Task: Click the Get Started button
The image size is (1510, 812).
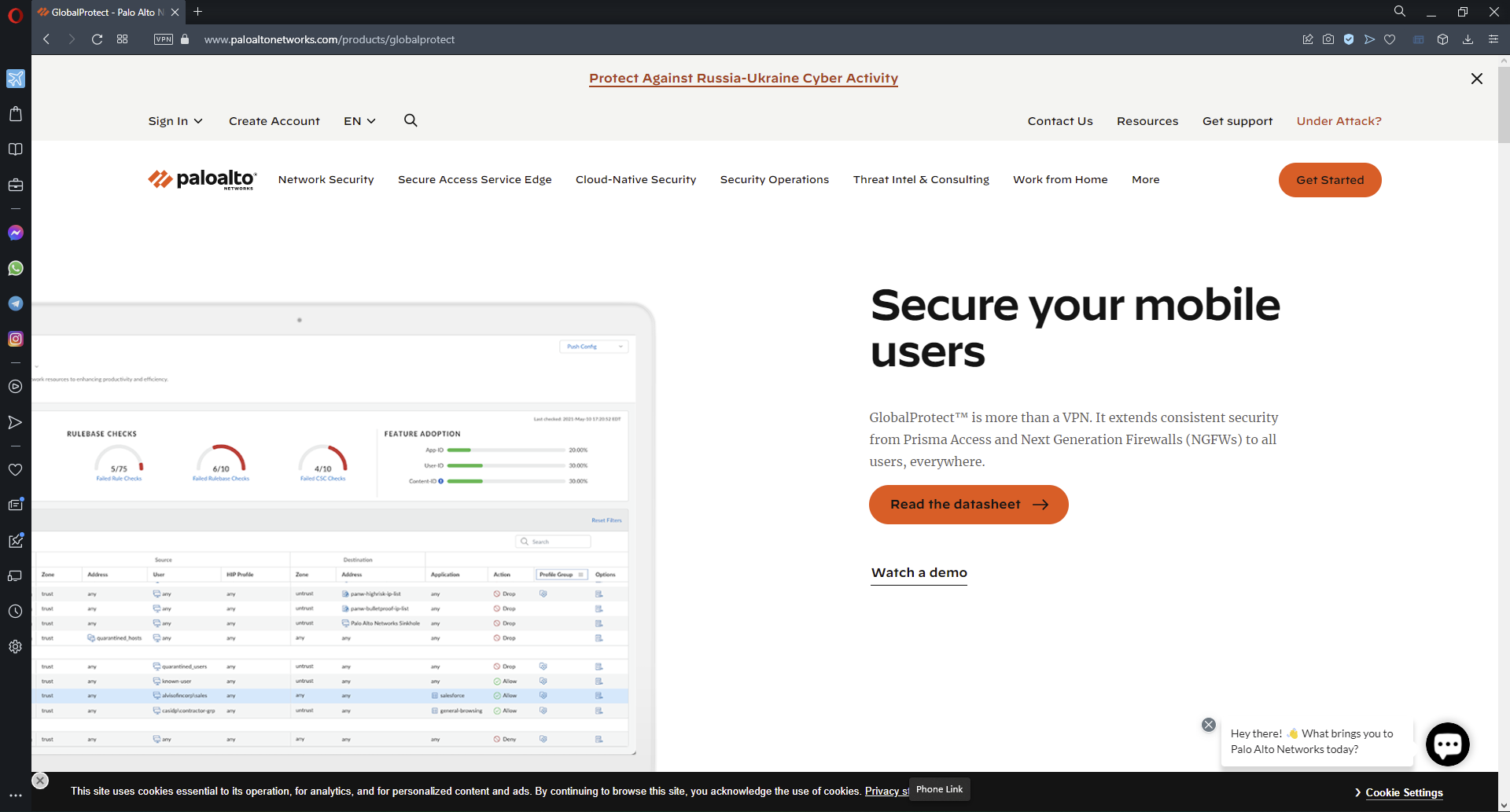Action: pos(1329,179)
